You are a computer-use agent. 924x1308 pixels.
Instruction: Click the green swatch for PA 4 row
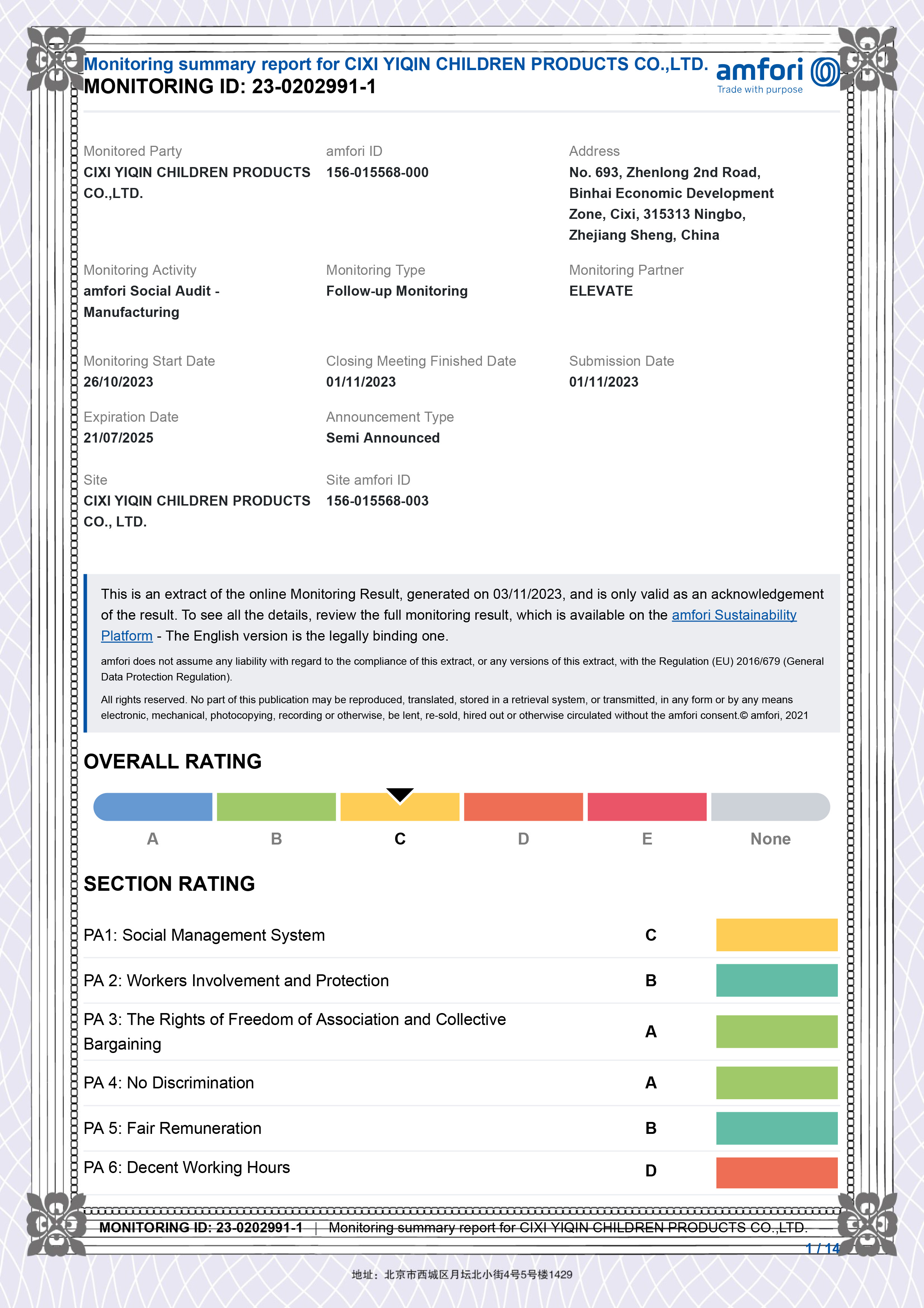click(x=776, y=1083)
